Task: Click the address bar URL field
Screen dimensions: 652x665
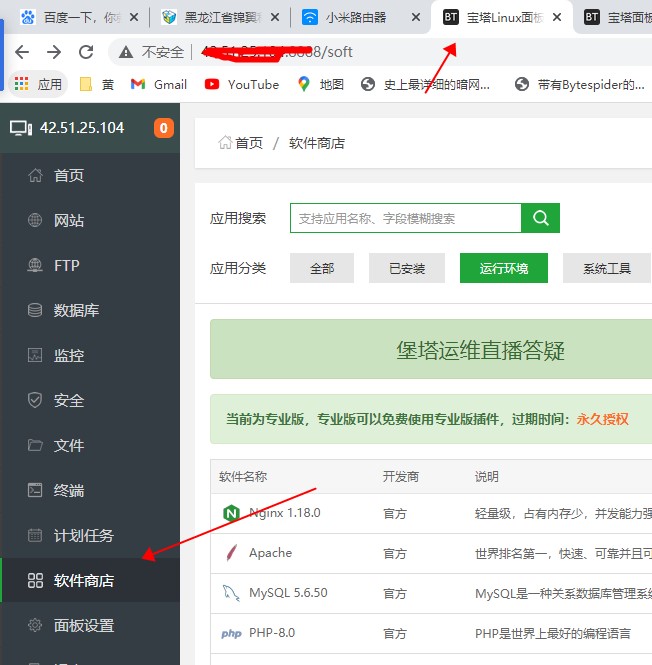Action: pos(382,52)
